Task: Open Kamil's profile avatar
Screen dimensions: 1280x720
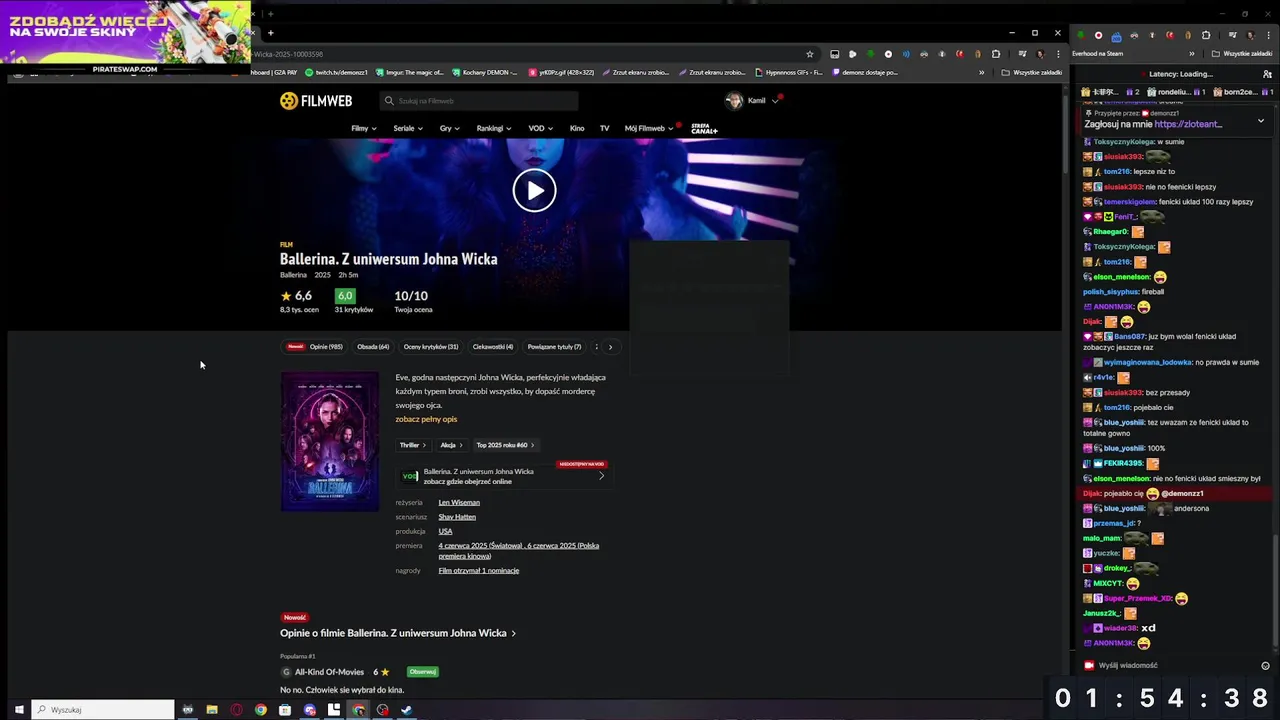Action: click(733, 101)
